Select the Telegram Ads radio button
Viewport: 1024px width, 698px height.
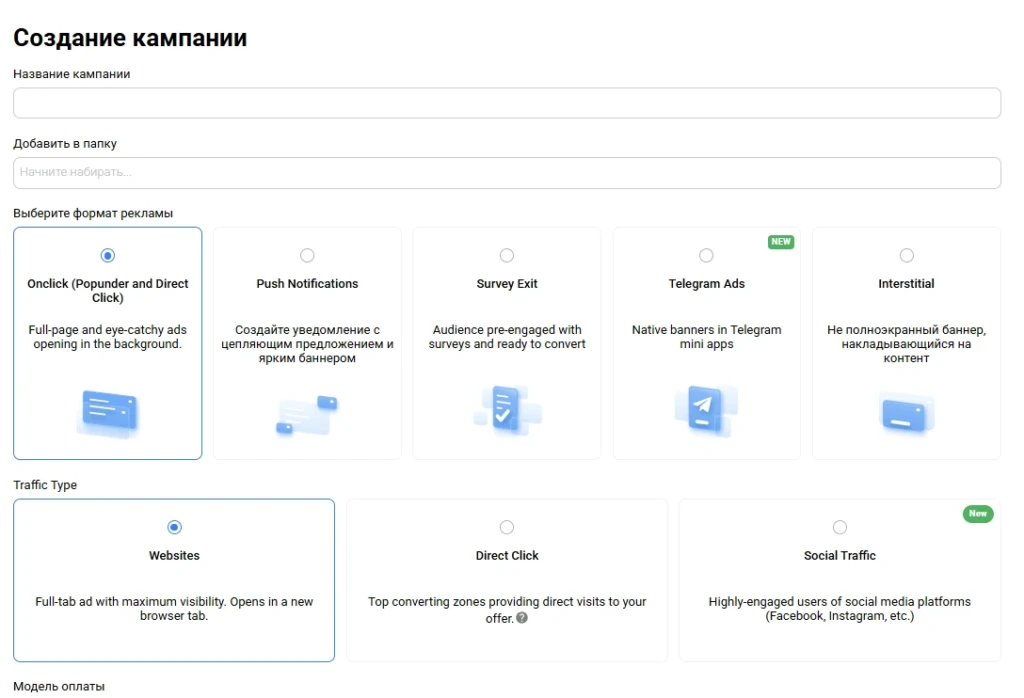(706, 255)
